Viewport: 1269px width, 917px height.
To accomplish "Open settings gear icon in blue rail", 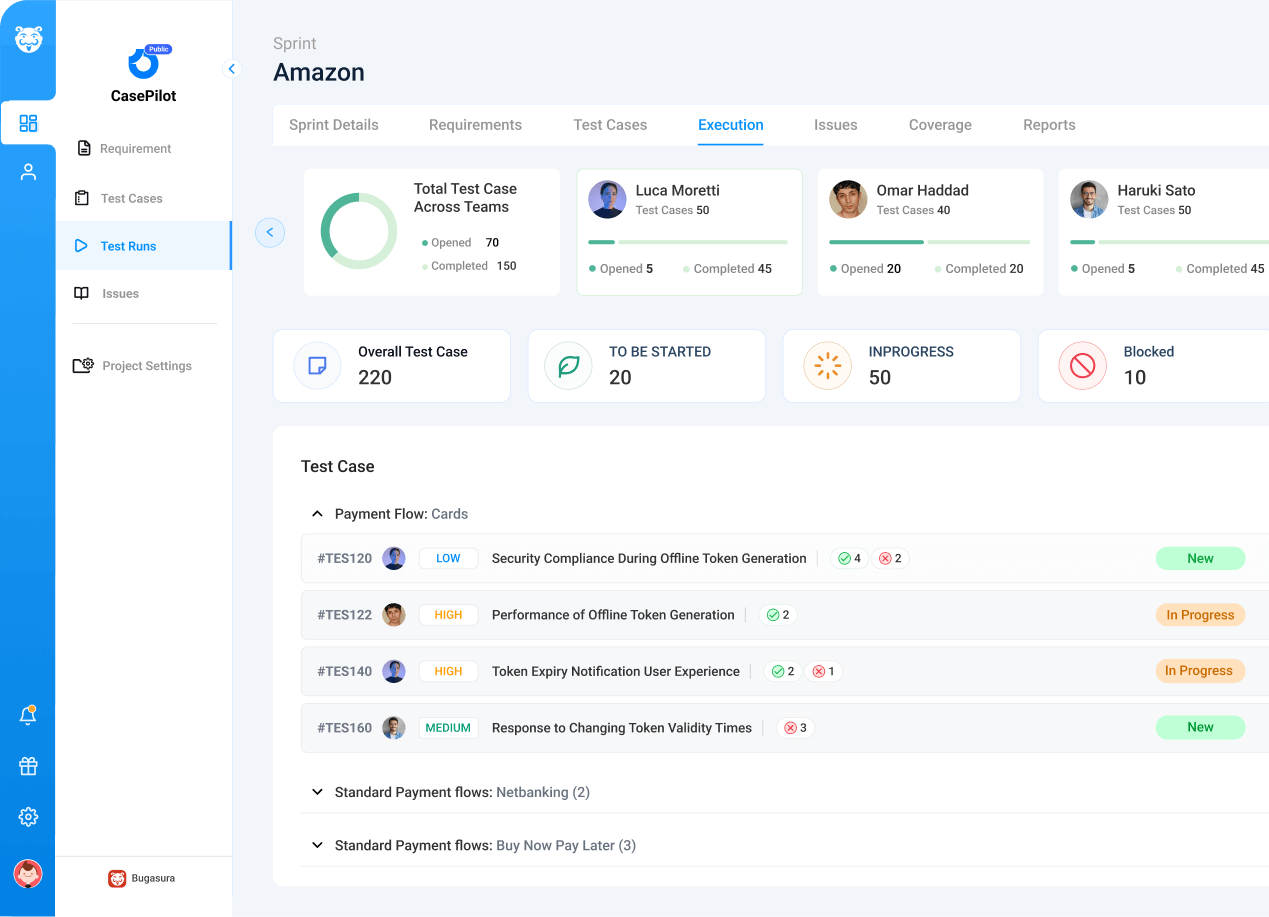I will [x=28, y=817].
